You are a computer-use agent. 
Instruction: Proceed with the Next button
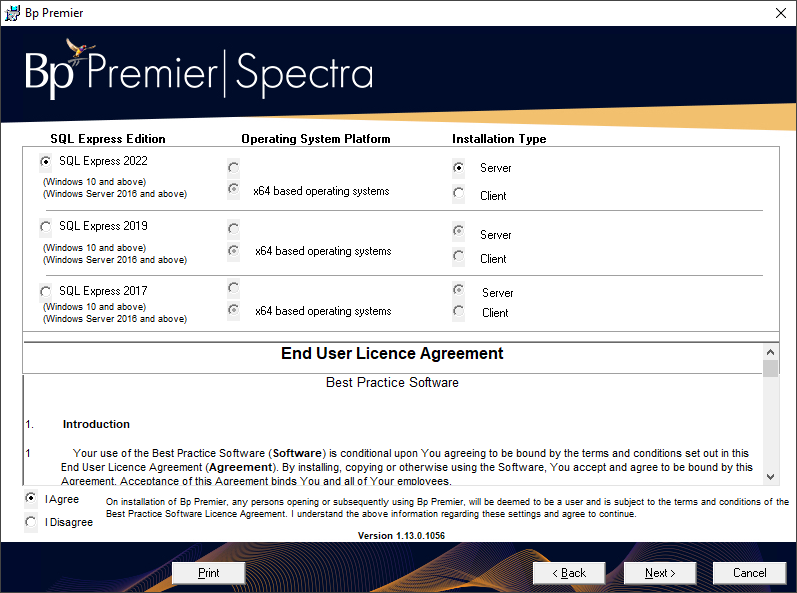coord(660,573)
